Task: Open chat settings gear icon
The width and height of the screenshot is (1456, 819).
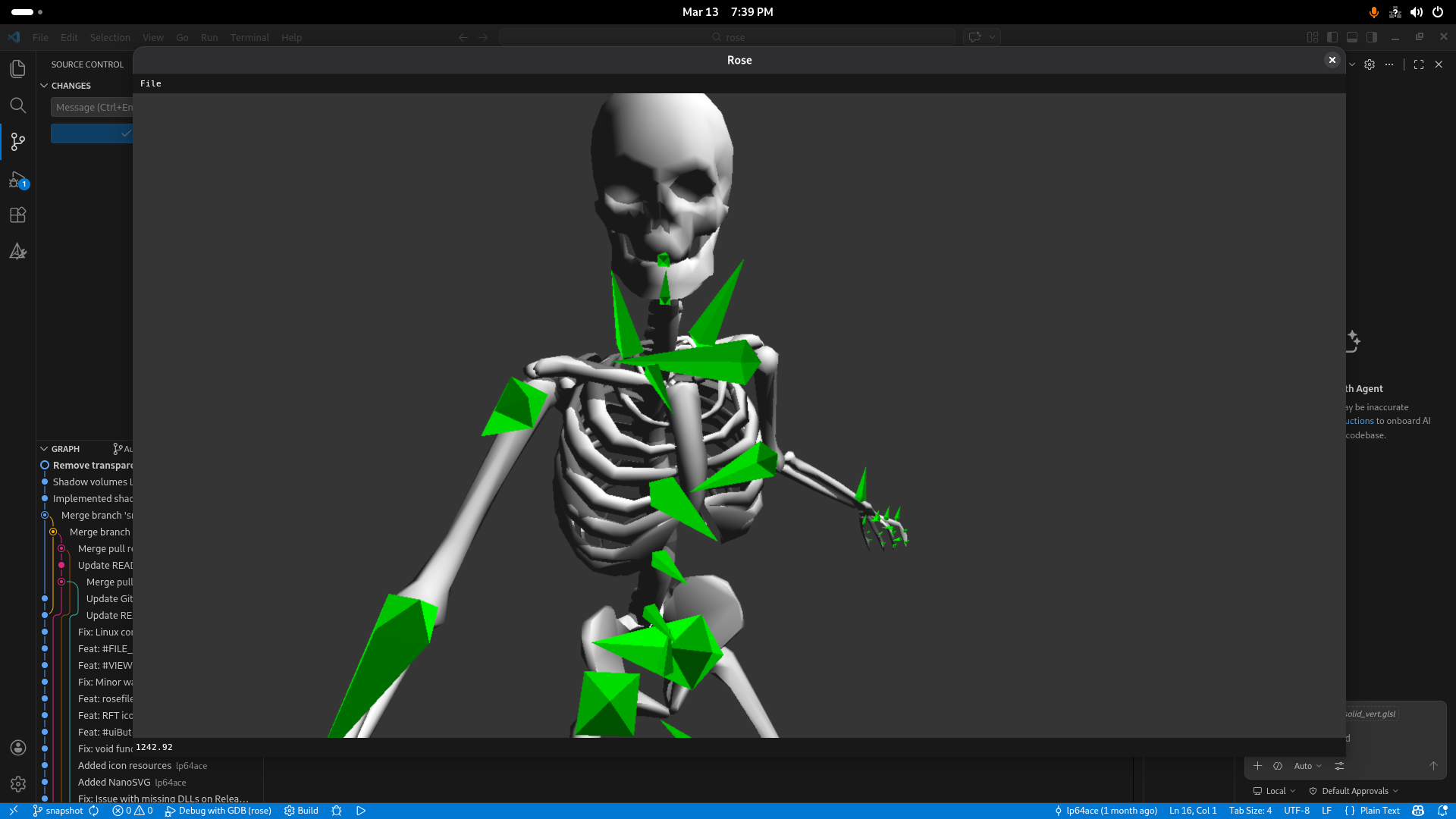Action: [x=1370, y=64]
